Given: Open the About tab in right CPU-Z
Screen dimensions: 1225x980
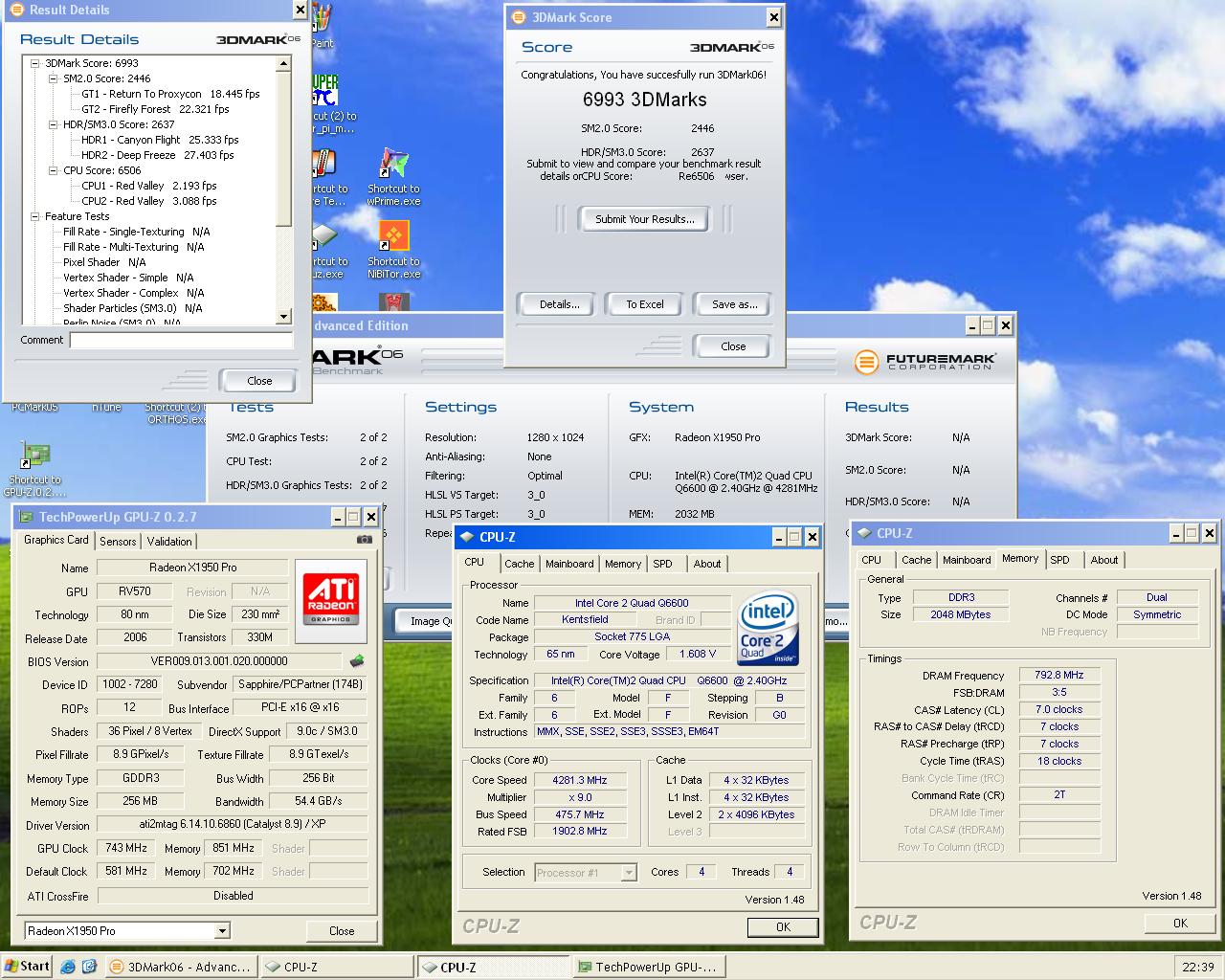Looking at the screenshot, I should click(1104, 560).
